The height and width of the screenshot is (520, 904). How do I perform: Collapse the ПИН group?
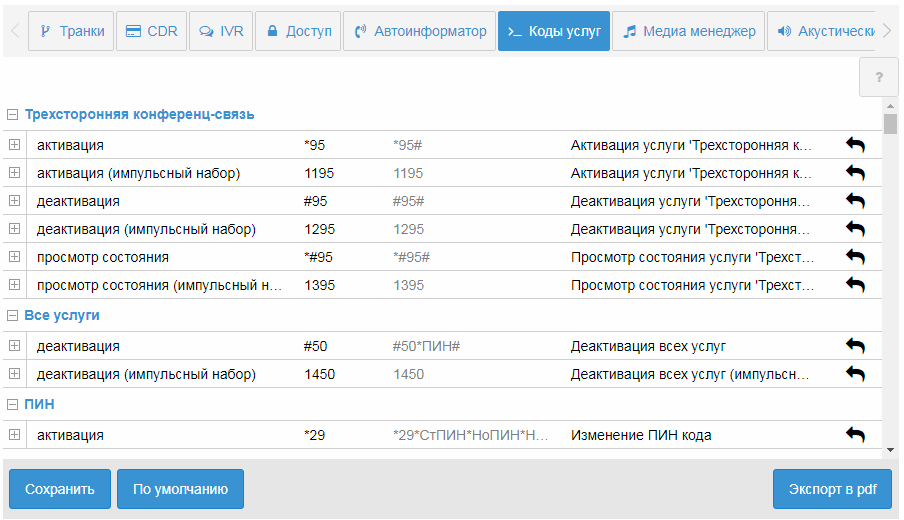pyautogui.click(x=13, y=404)
